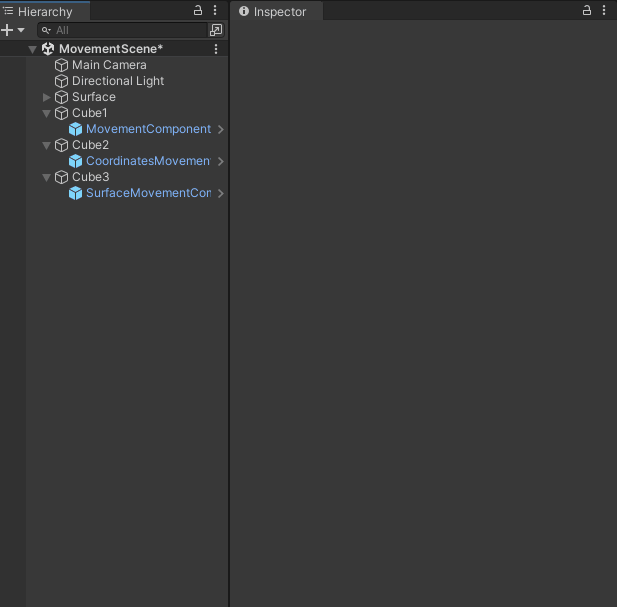Viewport: 617px width, 607px height.
Task: Click the Cube2 object icon
Action: 61,145
